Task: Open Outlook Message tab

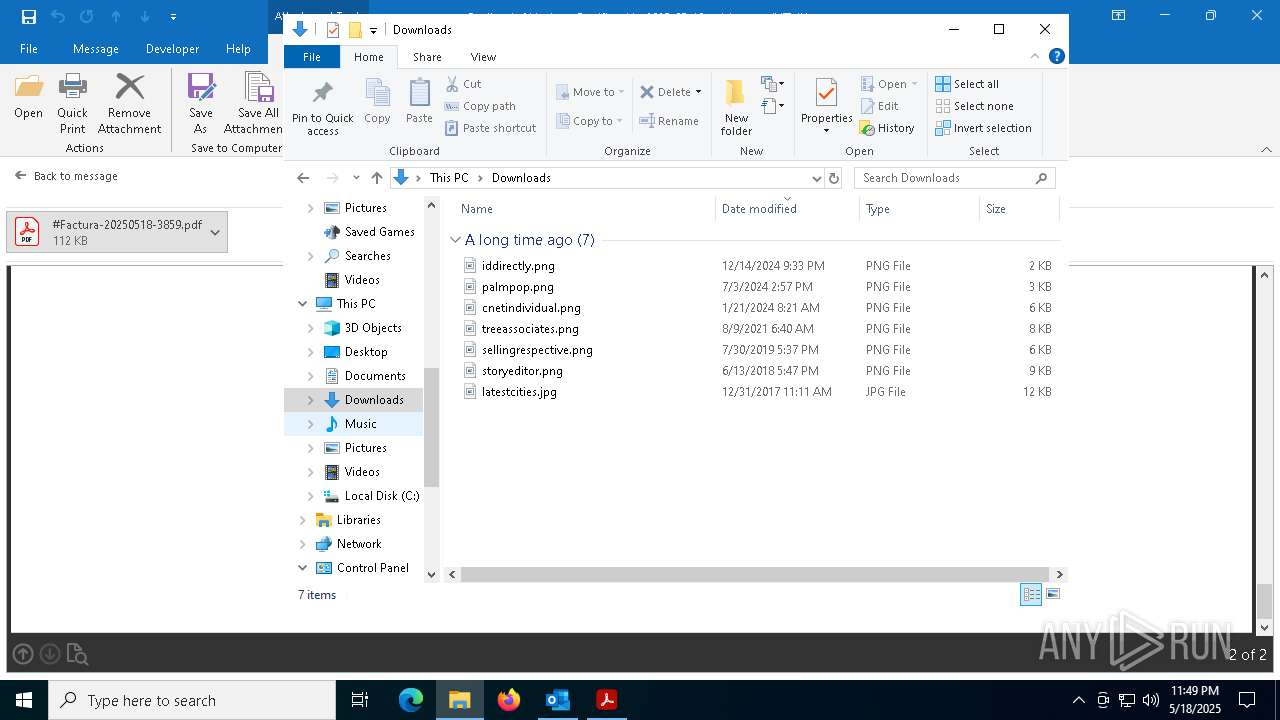Action: coord(96,49)
